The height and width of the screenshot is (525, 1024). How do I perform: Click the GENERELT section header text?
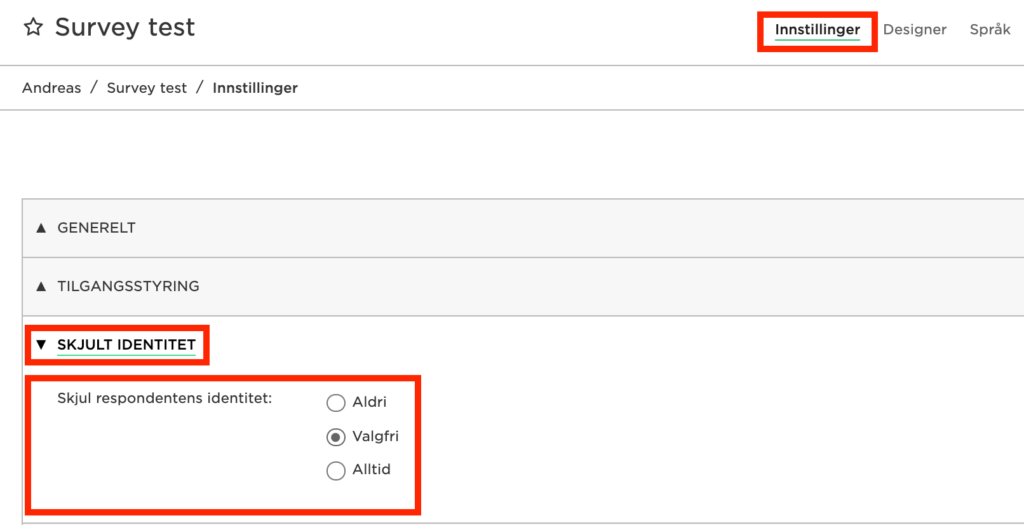[x=97, y=228]
